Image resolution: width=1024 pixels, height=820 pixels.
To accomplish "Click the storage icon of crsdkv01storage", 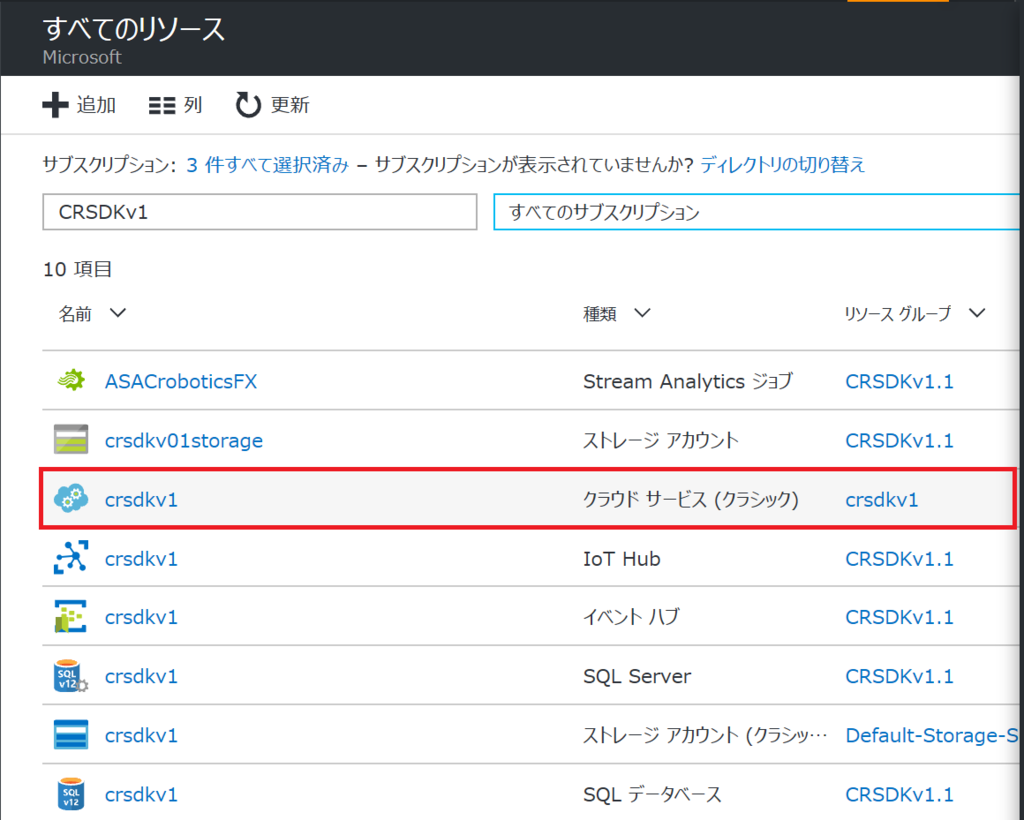I will pyautogui.click(x=71, y=439).
